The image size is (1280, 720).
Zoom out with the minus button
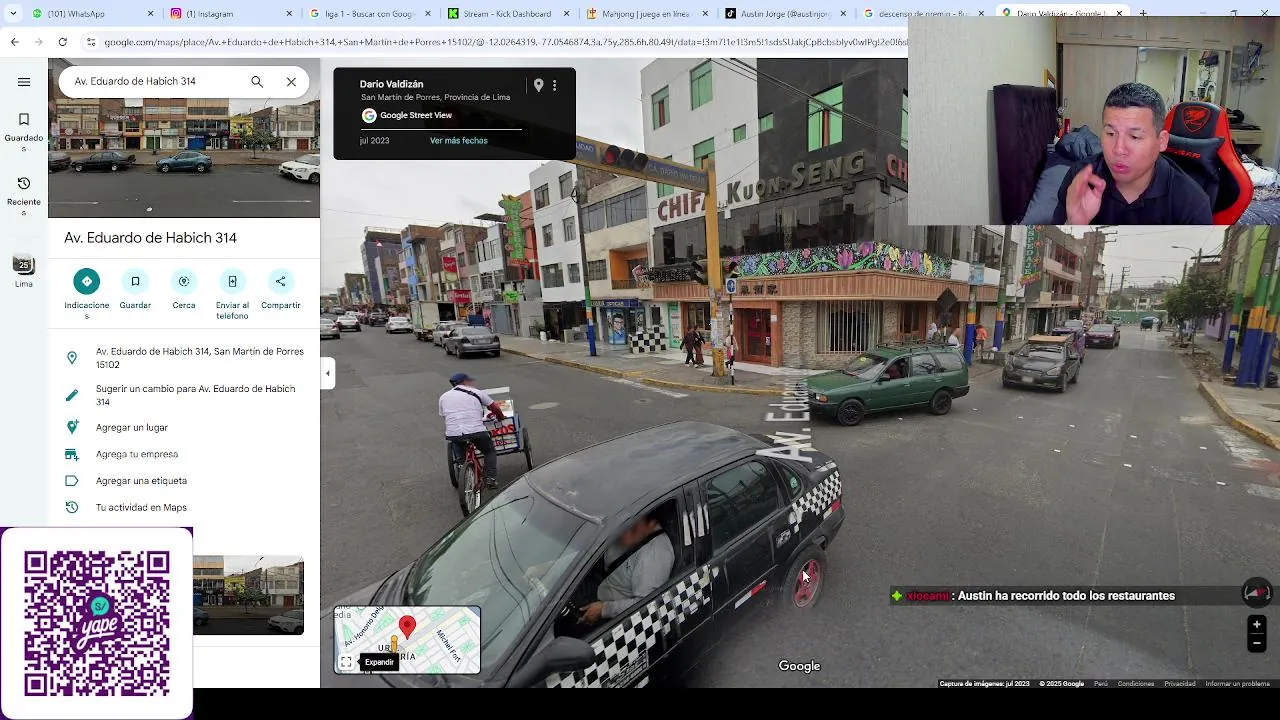tap(1257, 643)
